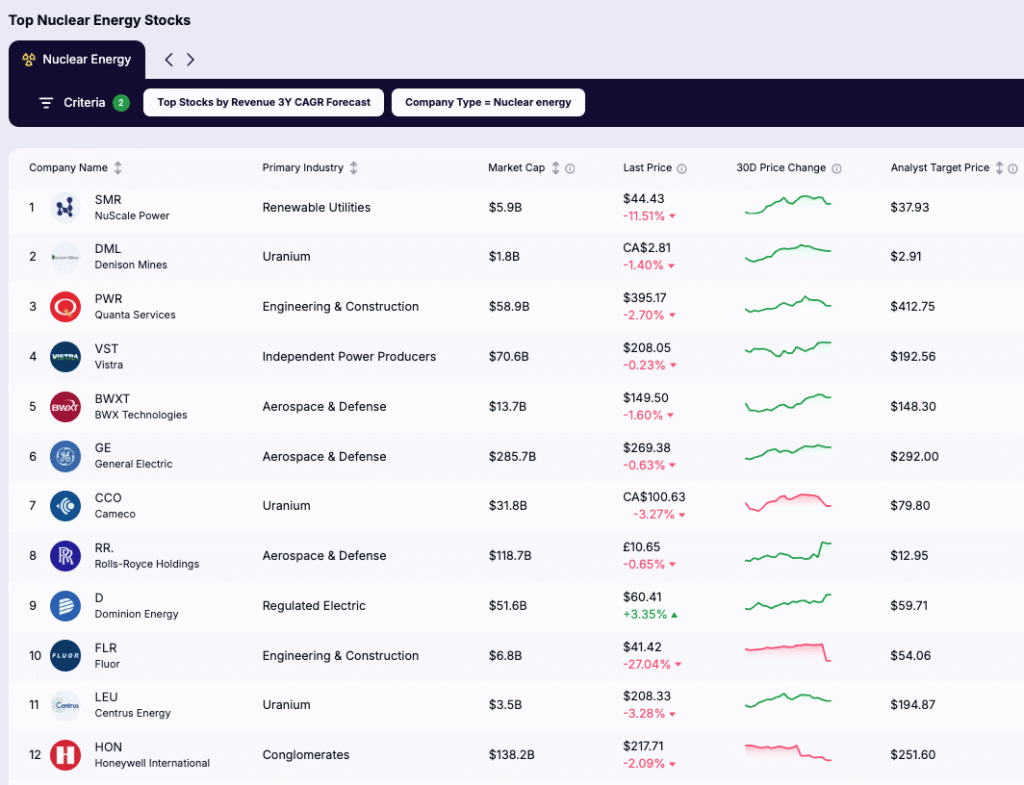Click the Cameco logo icon
This screenshot has width=1024, height=785.
[x=65, y=506]
